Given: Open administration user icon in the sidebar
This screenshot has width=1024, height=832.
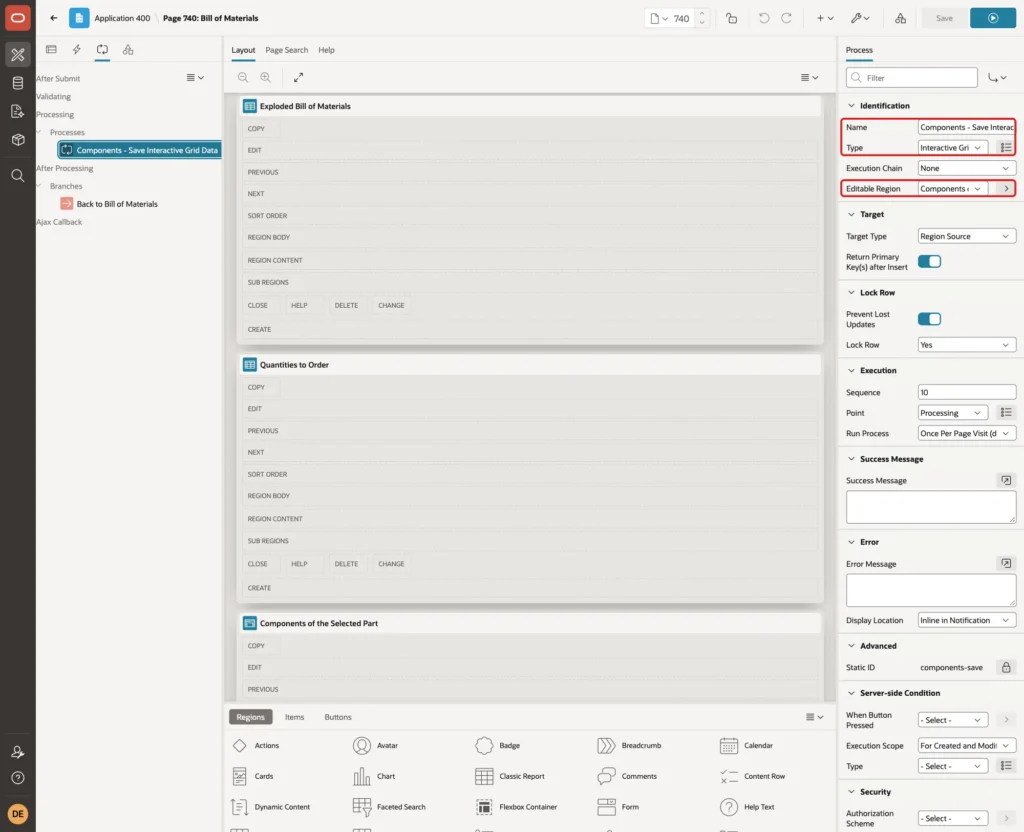Looking at the screenshot, I should pyautogui.click(x=18, y=752).
